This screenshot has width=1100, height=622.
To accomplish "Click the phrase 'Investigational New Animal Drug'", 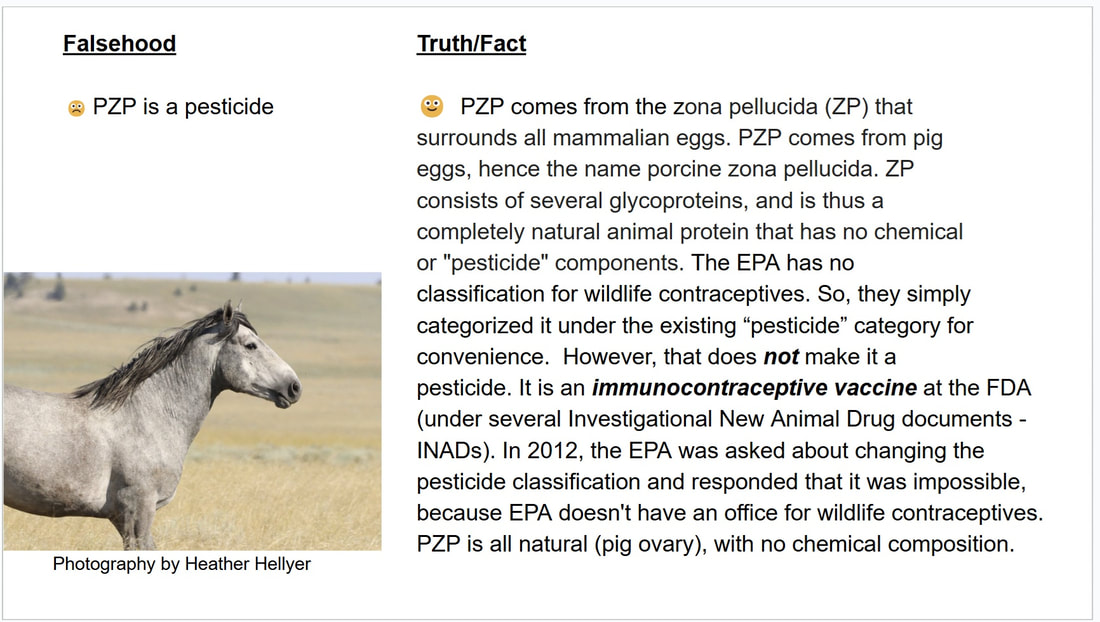I will click(732, 419).
